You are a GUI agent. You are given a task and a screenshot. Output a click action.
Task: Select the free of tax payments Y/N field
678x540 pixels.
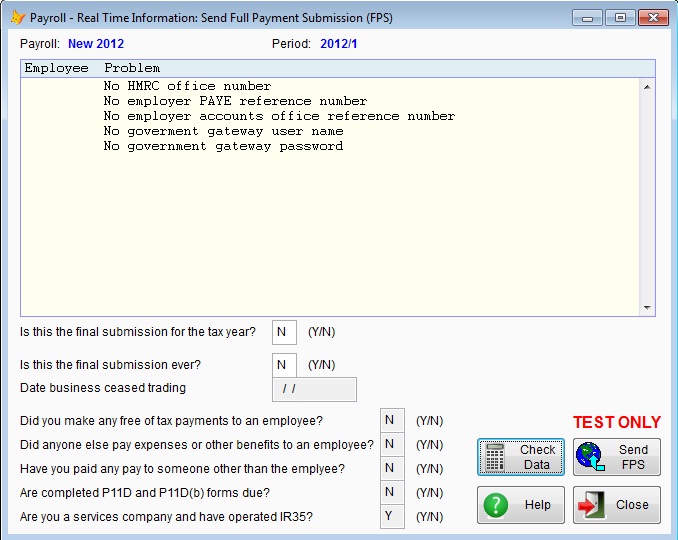(392, 420)
